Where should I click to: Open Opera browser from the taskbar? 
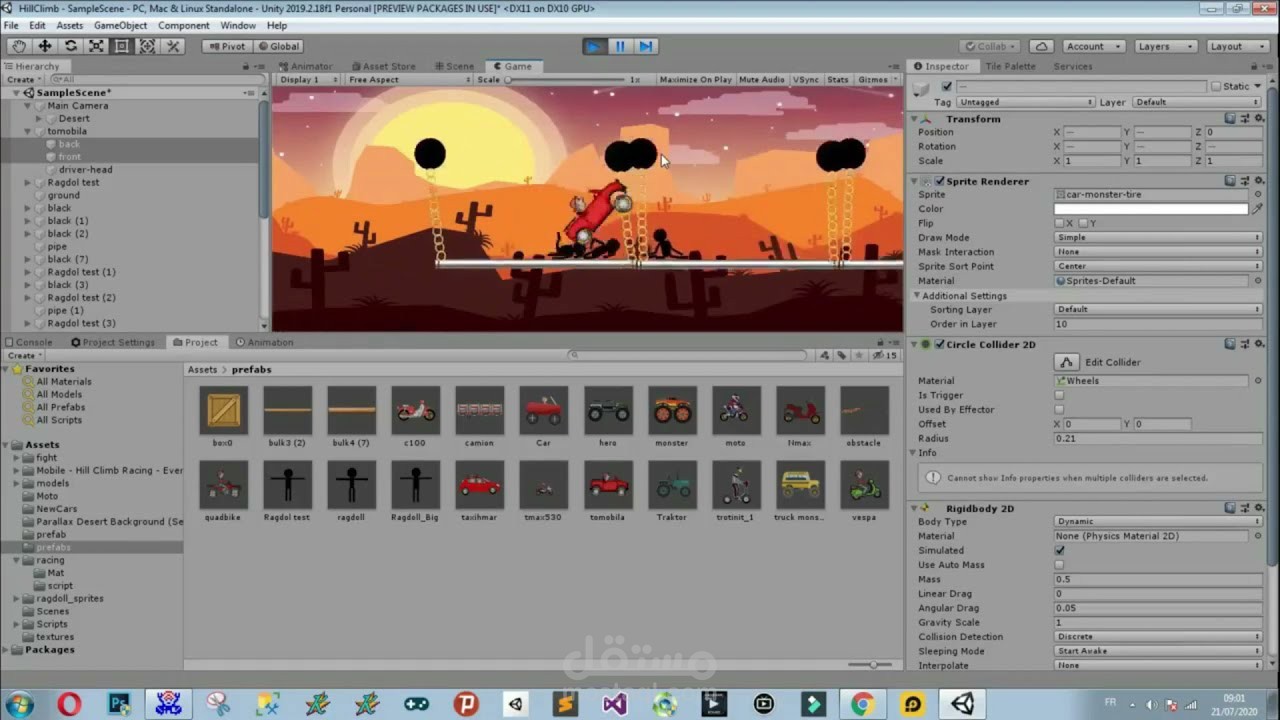click(69, 704)
